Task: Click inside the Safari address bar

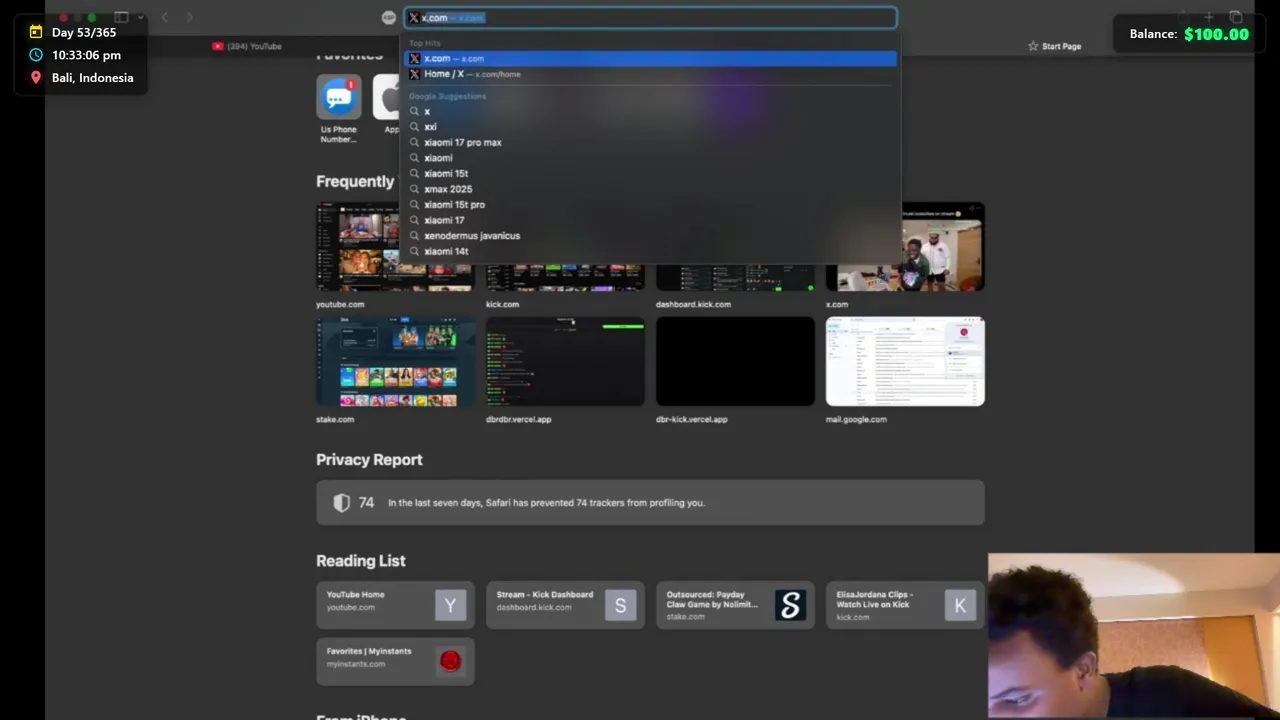Action: pos(650,17)
